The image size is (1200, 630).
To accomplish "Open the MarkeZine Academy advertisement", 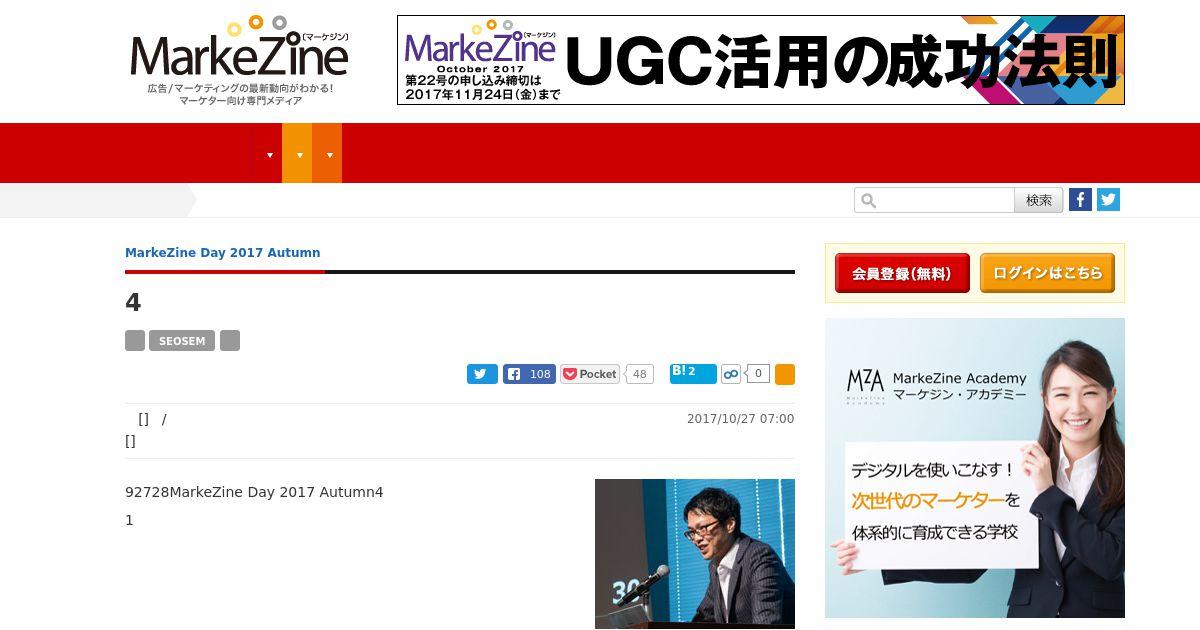I will 975,468.
